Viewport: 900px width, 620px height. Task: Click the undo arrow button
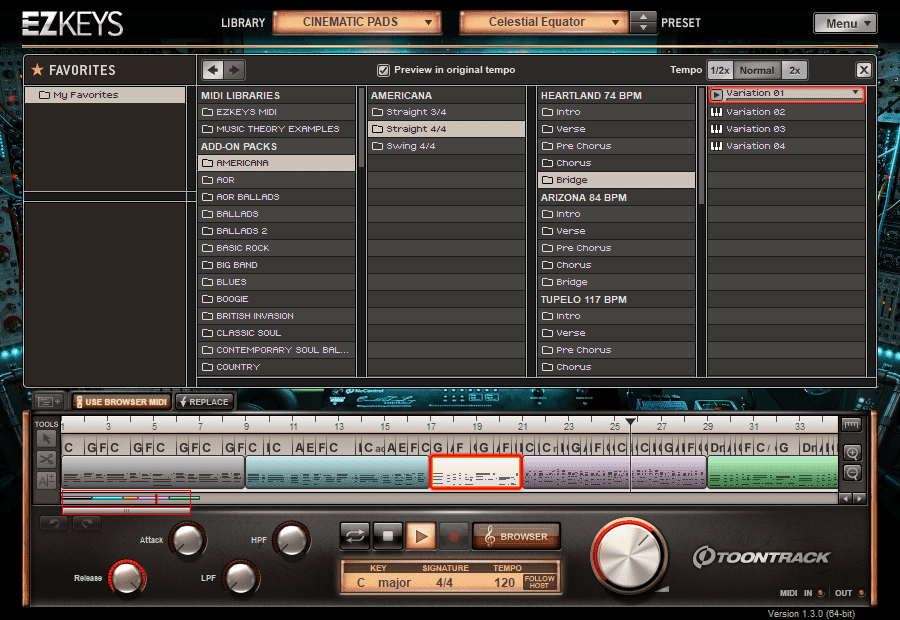point(54,523)
